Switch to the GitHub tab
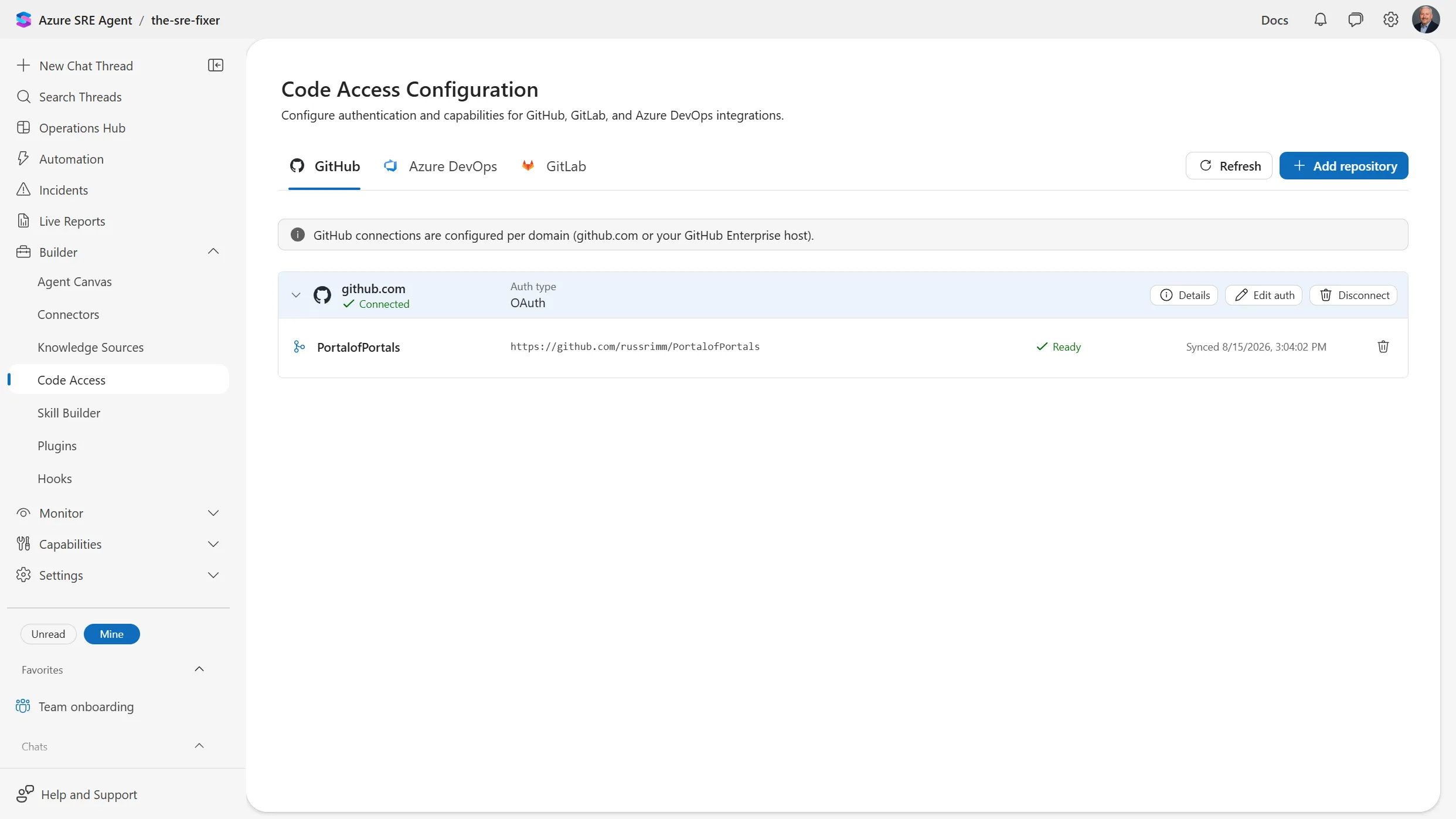This screenshot has height=819, width=1456. (x=325, y=166)
